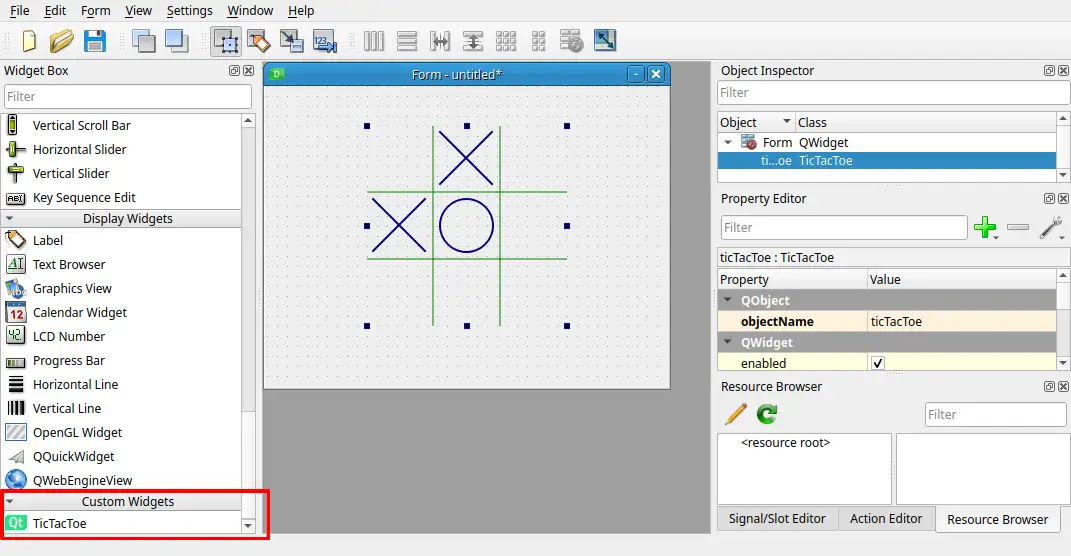Click the Adjust Size toolbar icon
Viewport: 1071px width, 556px height.
(605, 41)
